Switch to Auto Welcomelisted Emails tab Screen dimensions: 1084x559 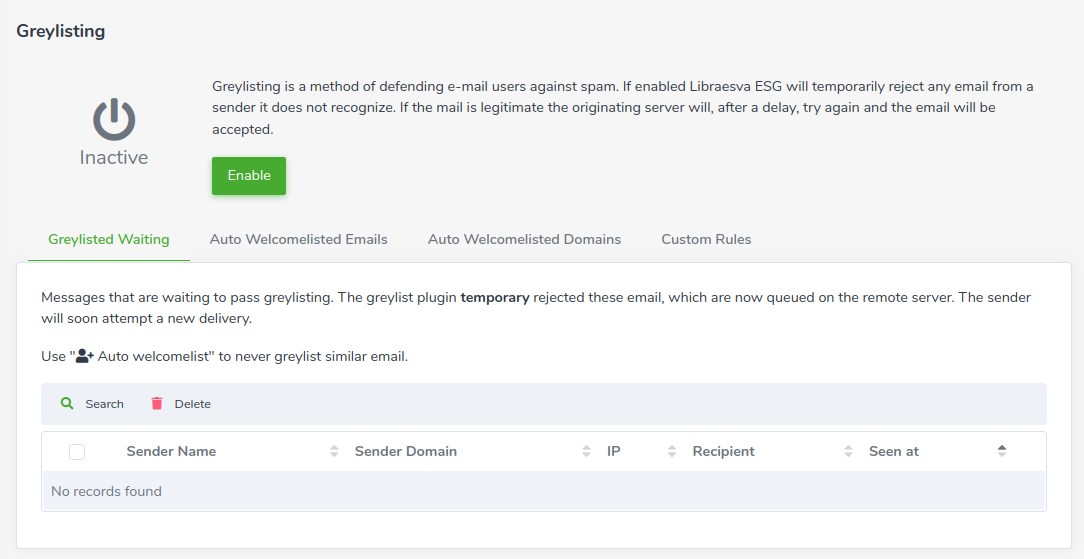[x=299, y=240]
